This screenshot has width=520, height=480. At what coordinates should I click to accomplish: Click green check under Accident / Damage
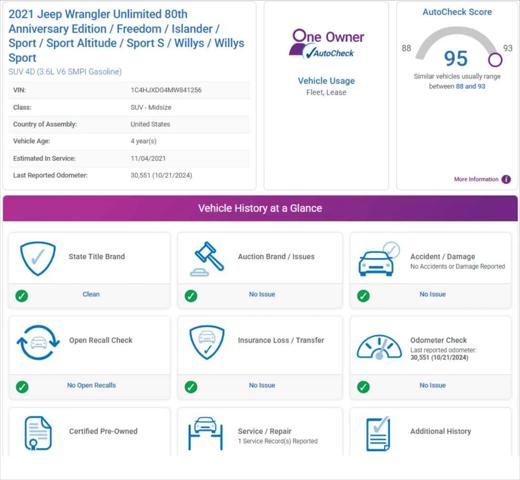point(363,296)
